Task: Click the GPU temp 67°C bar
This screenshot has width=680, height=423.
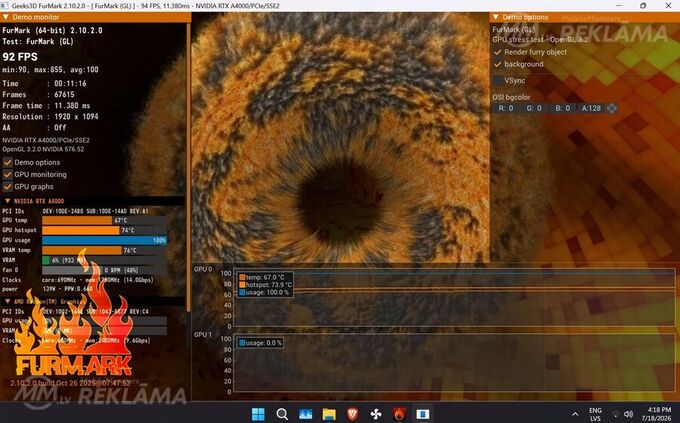Action: pos(104,220)
